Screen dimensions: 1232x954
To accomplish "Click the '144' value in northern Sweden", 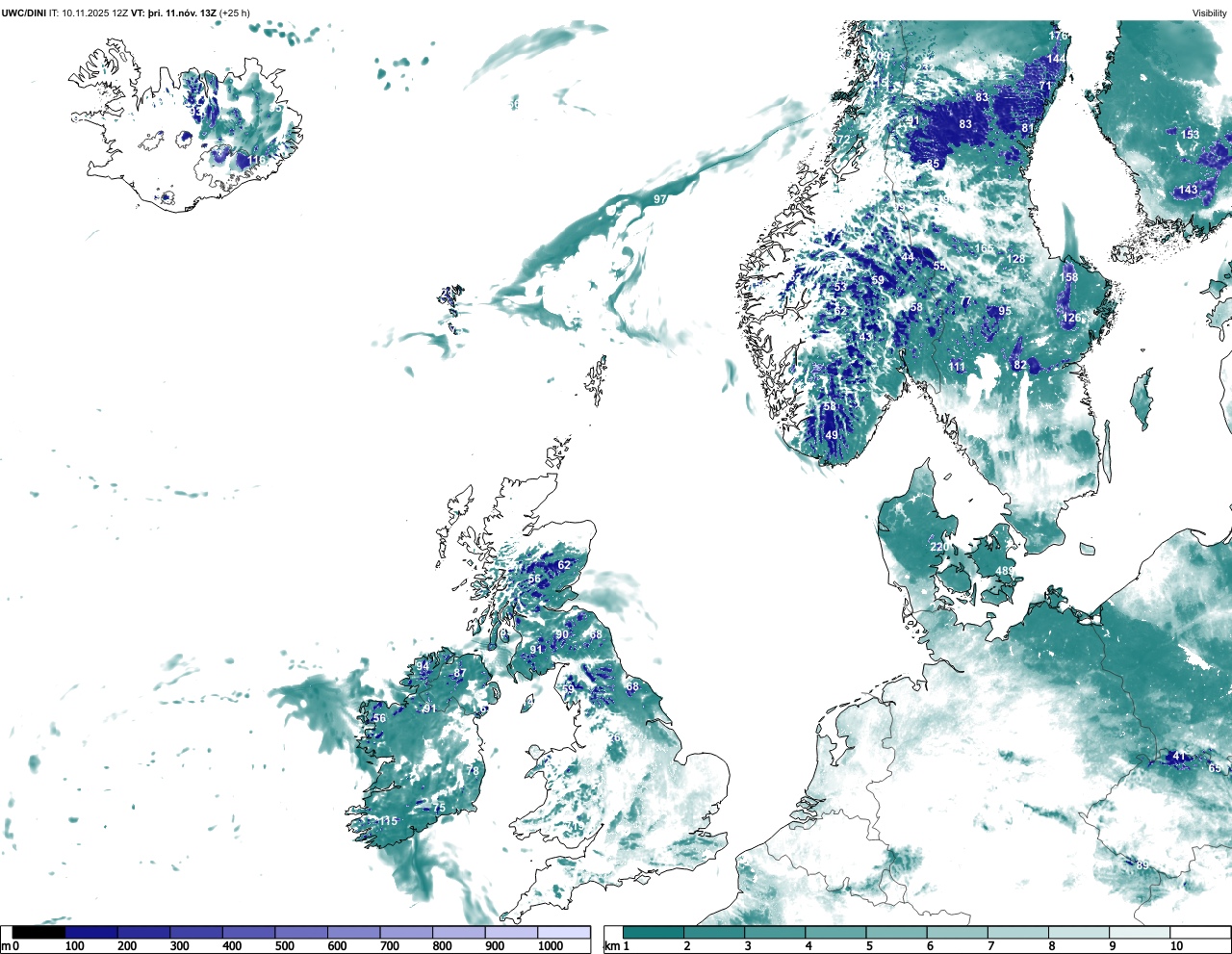I will (1056, 59).
